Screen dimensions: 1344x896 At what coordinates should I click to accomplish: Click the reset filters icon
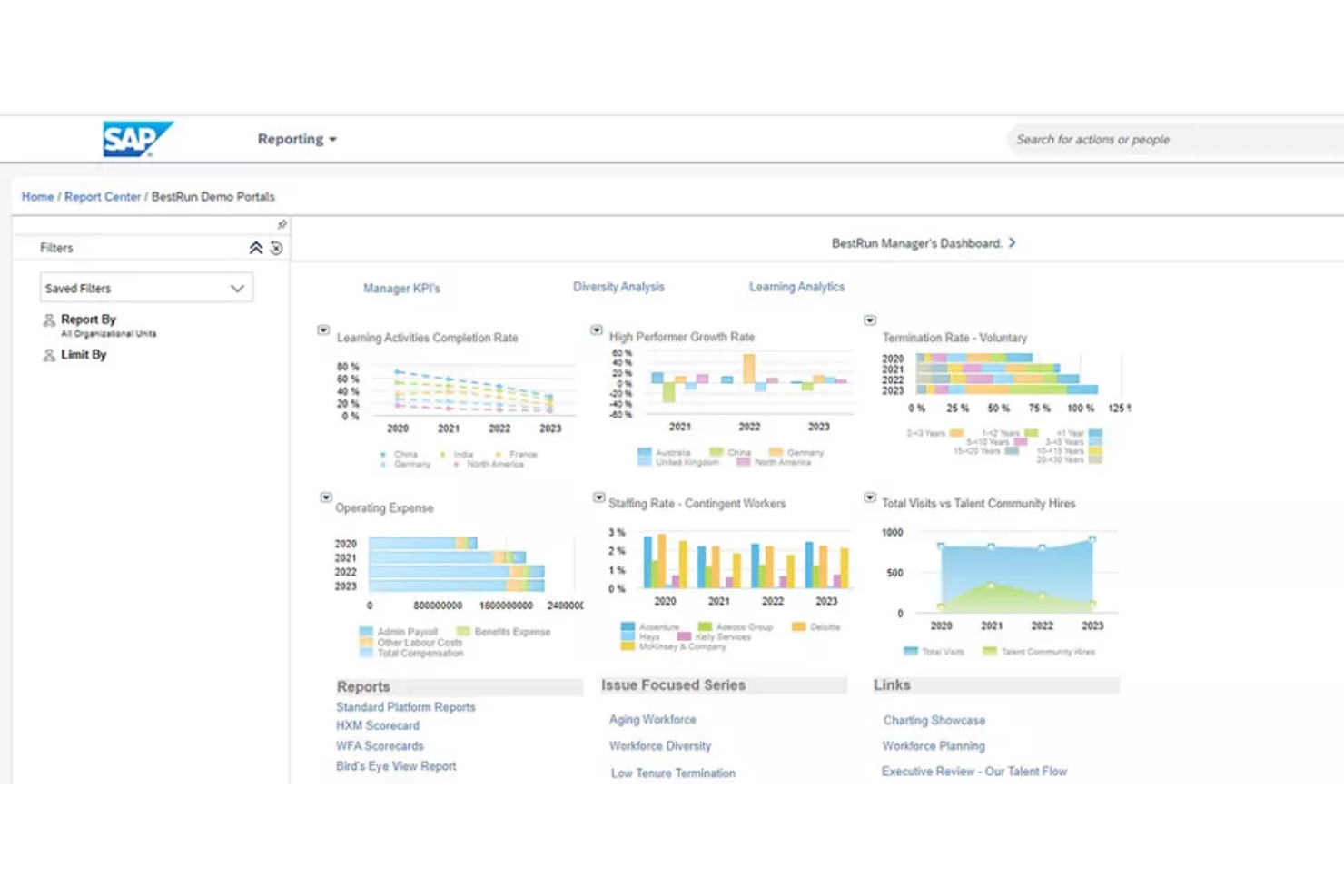tap(276, 248)
